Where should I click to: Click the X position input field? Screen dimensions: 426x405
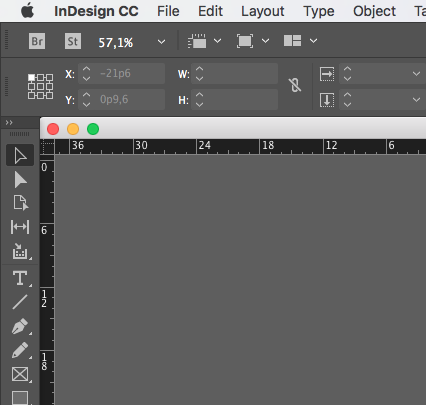121,73
